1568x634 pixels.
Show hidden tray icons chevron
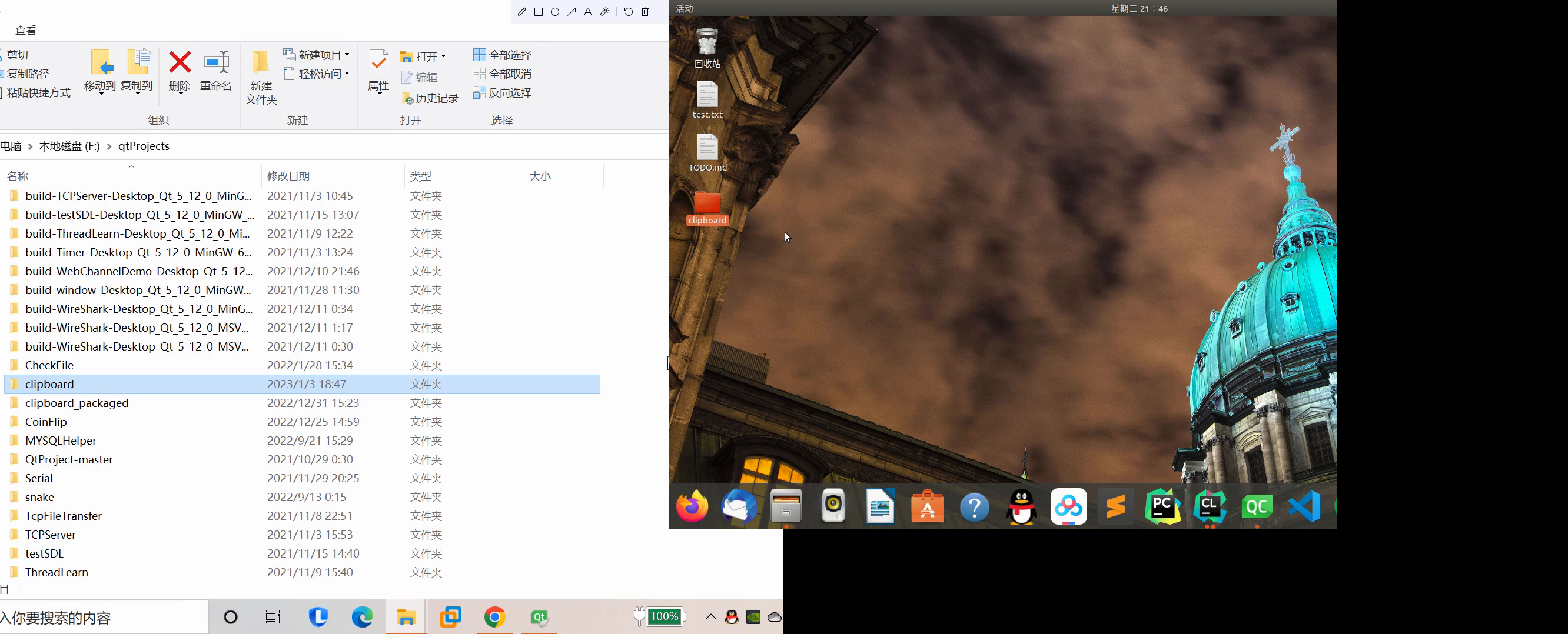710,617
